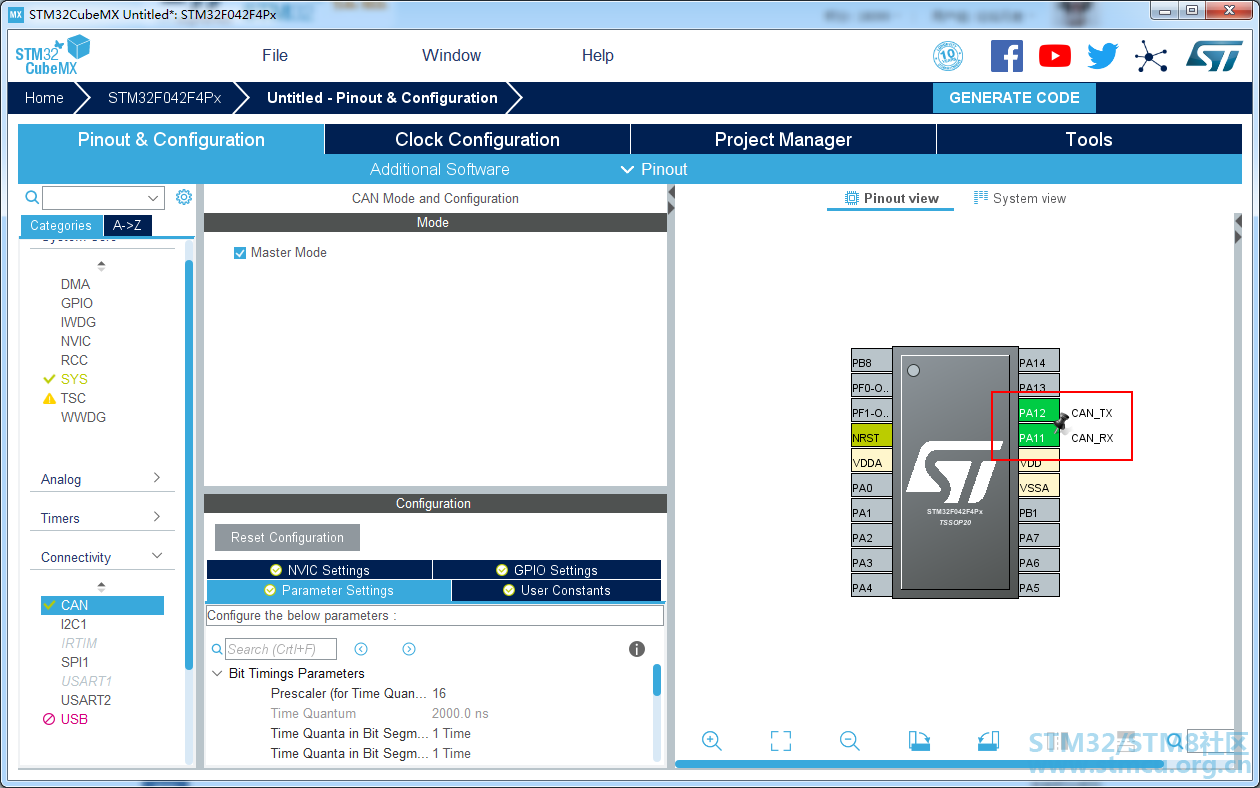Select DMA under System Core
The image size is (1260, 788).
click(x=75, y=284)
